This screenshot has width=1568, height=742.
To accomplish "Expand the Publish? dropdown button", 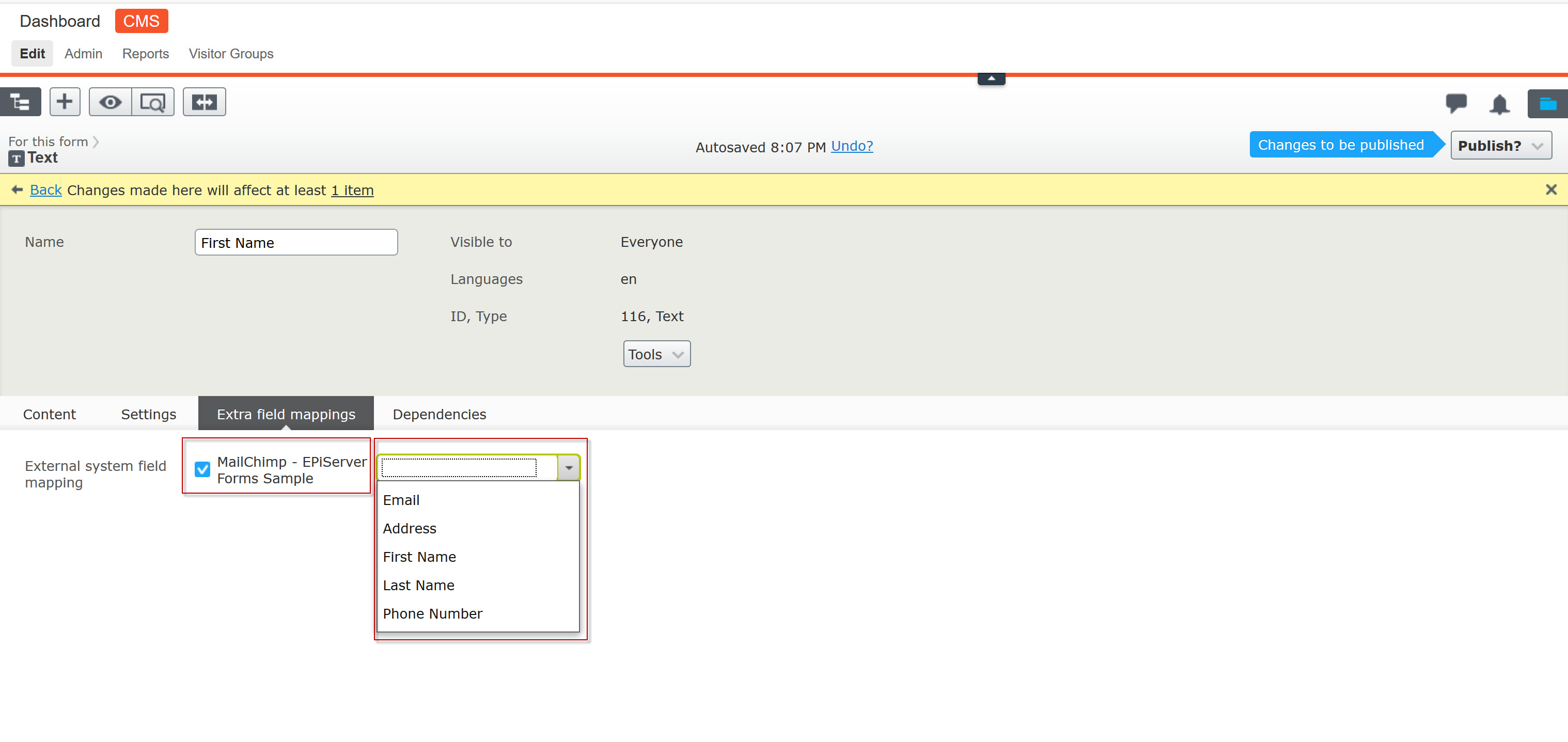I will click(x=1500, y=146).
